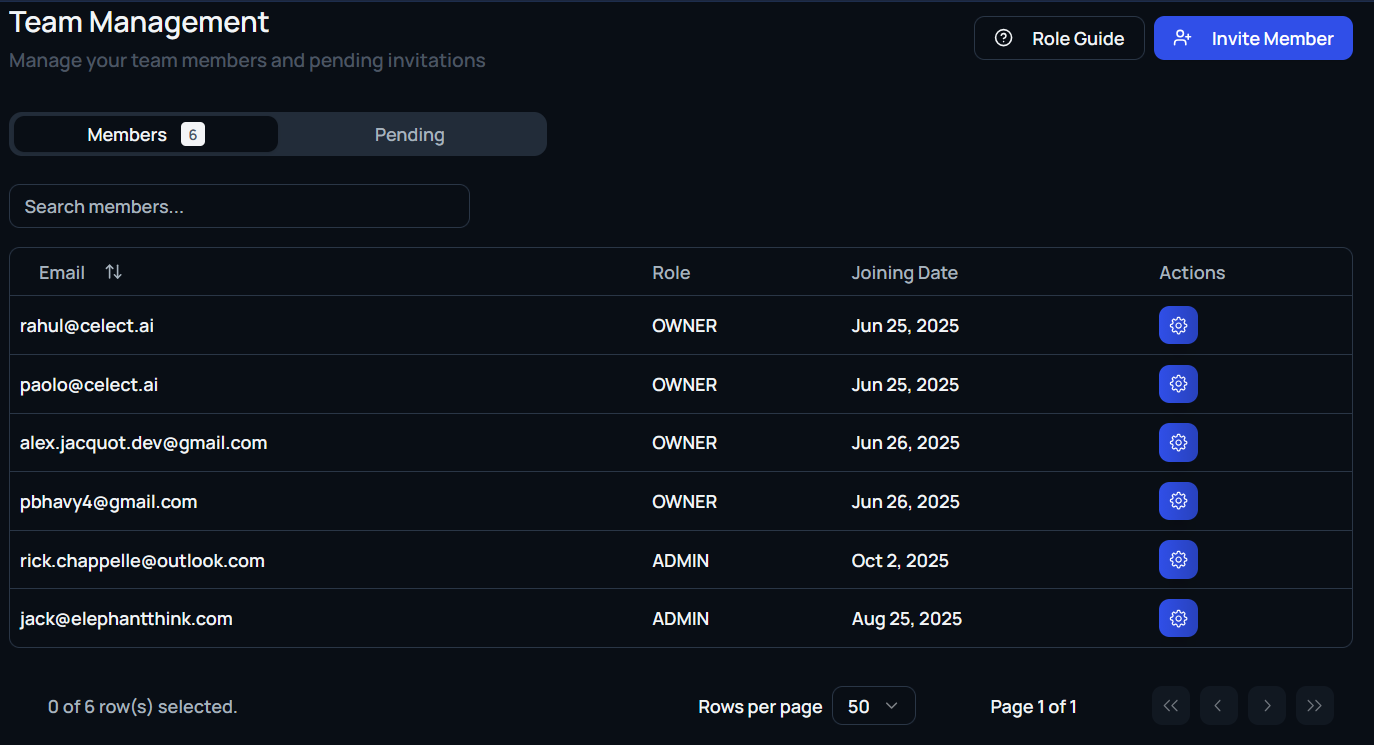
Task: Jump to last page double-right chevron
Action: (1314, 706)
